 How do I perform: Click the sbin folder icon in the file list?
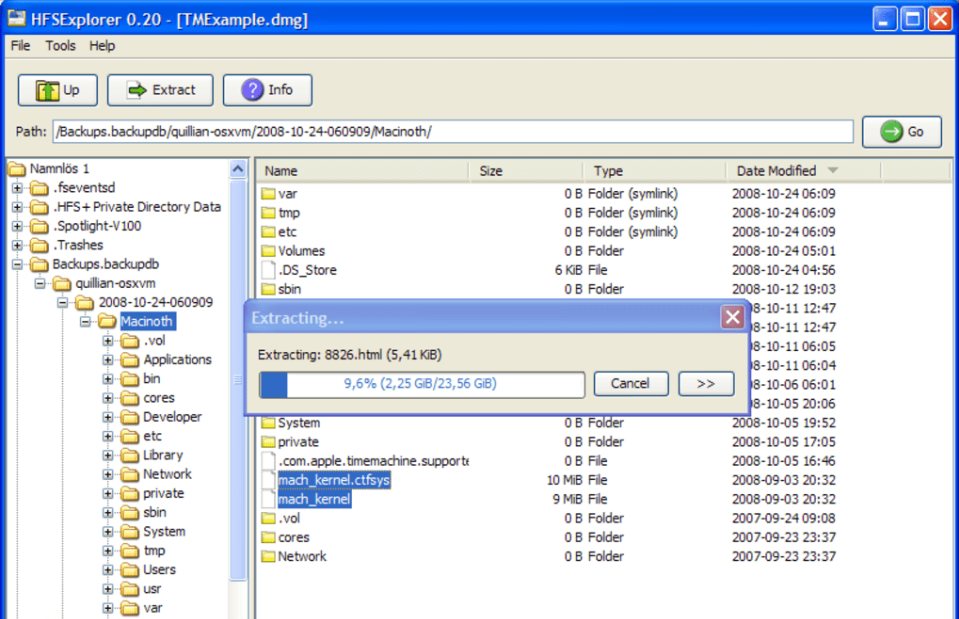[268, 289]
